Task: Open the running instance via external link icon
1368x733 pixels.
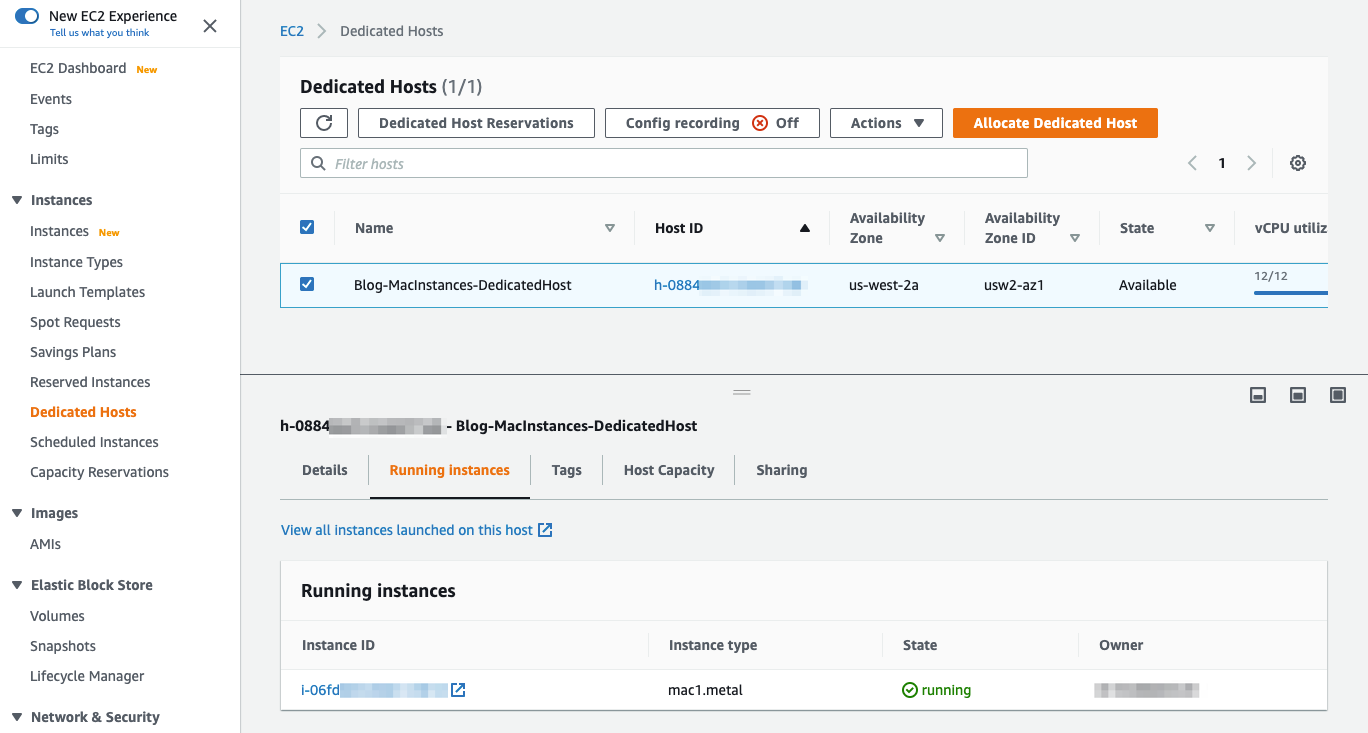Action: (458, 689)
